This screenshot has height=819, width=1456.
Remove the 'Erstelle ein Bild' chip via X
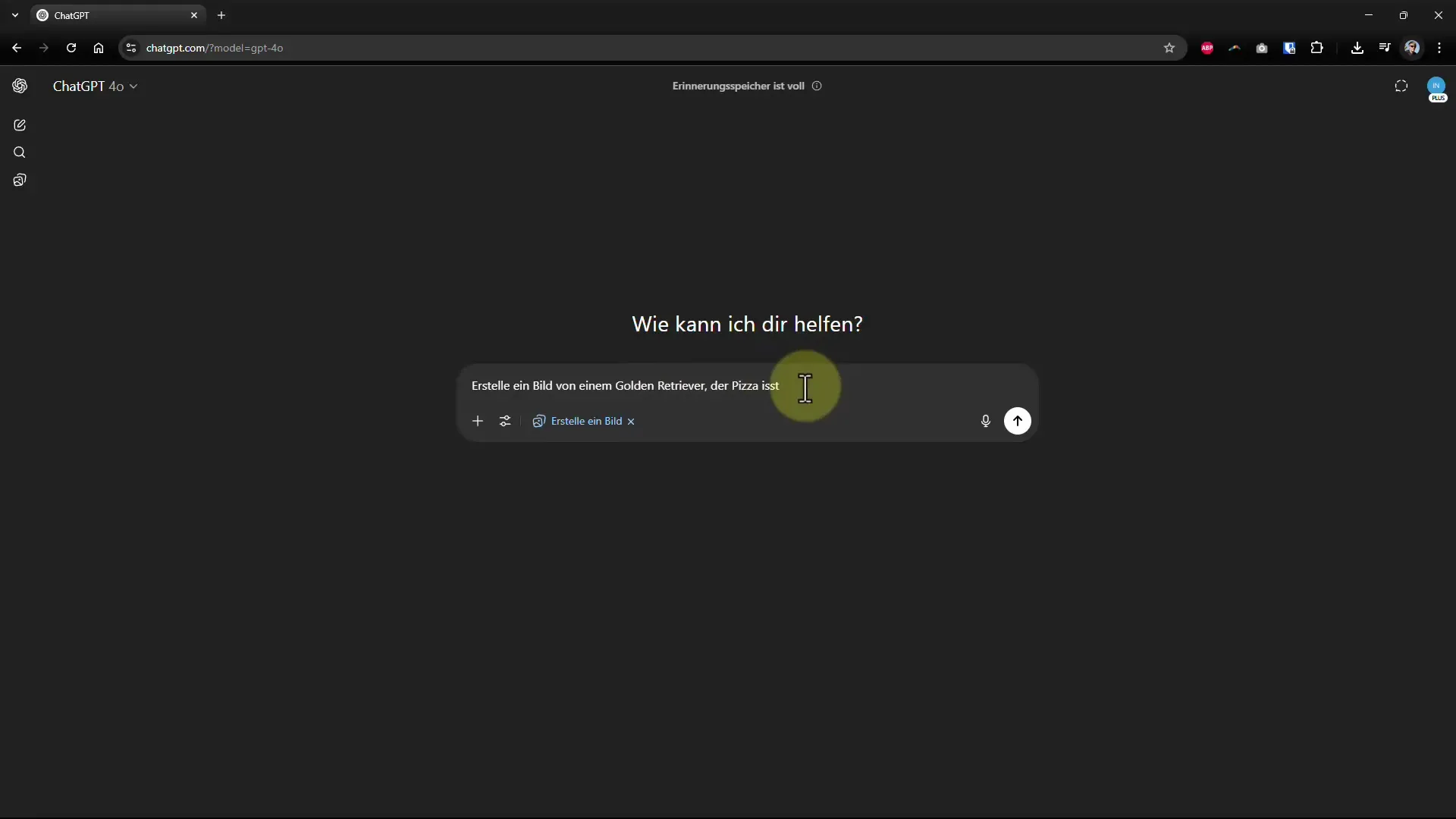pyautogui.click(x=631, y=422)
